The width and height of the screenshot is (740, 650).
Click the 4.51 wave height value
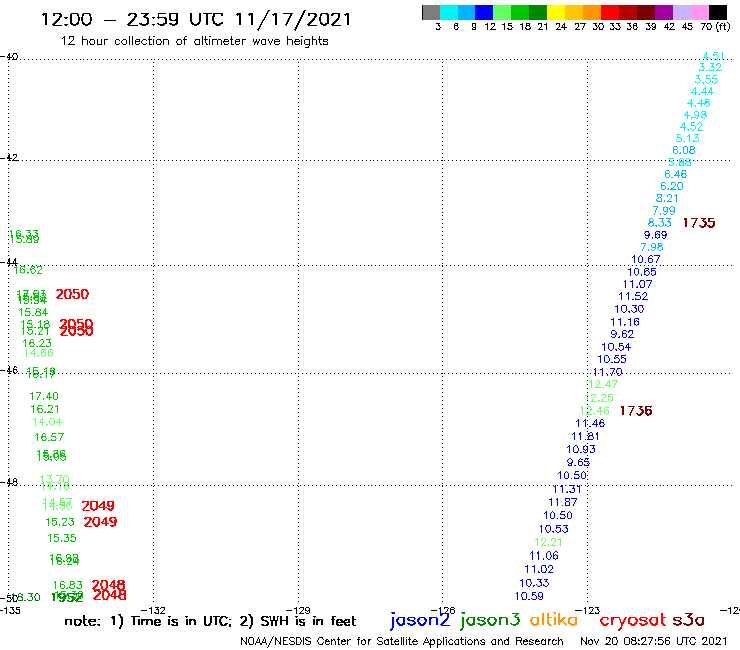713,56
